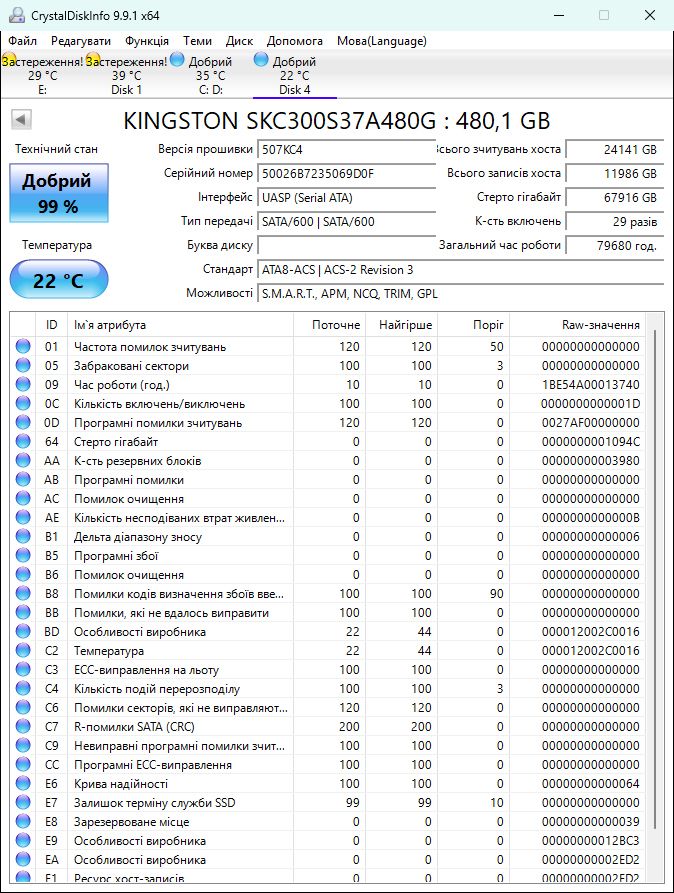
Task: Click status orb for attribute 05 Забраковані сектори
Action: click(23, 365)
